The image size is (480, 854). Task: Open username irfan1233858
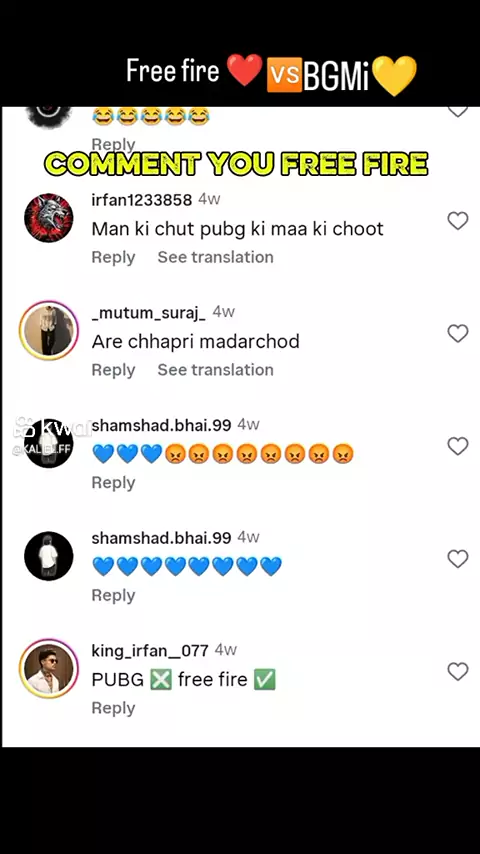pos(142,200)
